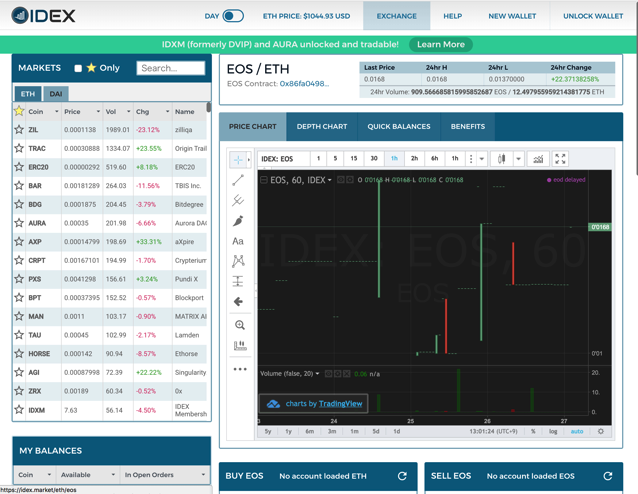Click the TradingView cloud logo
Viewport: 638px width, 494px height.
273,404
